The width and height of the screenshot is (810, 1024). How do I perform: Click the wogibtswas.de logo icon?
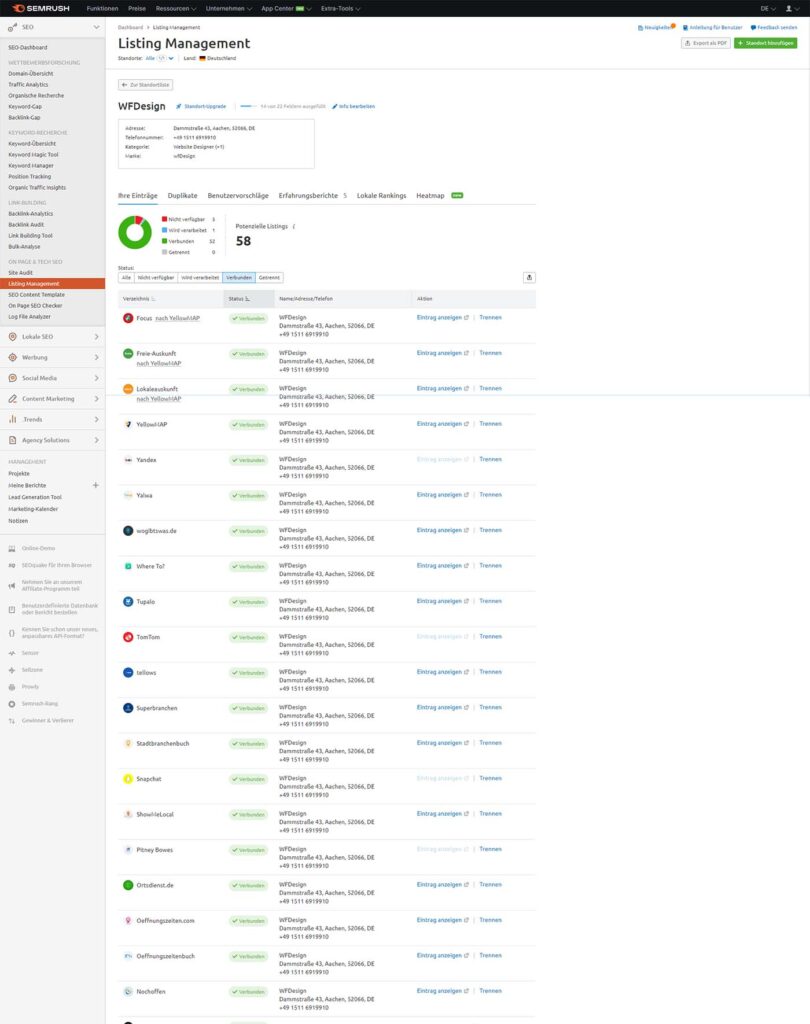tap(128, 530)
